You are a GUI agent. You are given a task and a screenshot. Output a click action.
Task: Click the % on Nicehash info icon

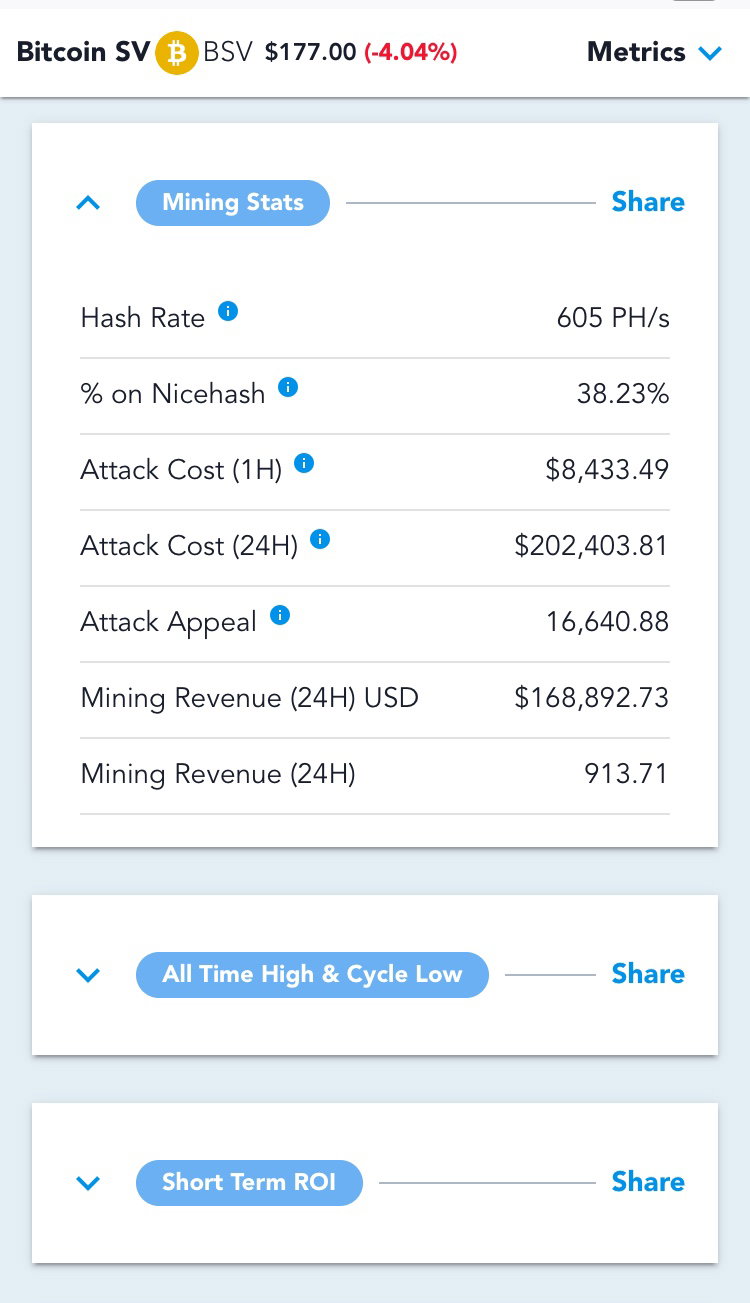pyautogui.click(x=288, y=387)
